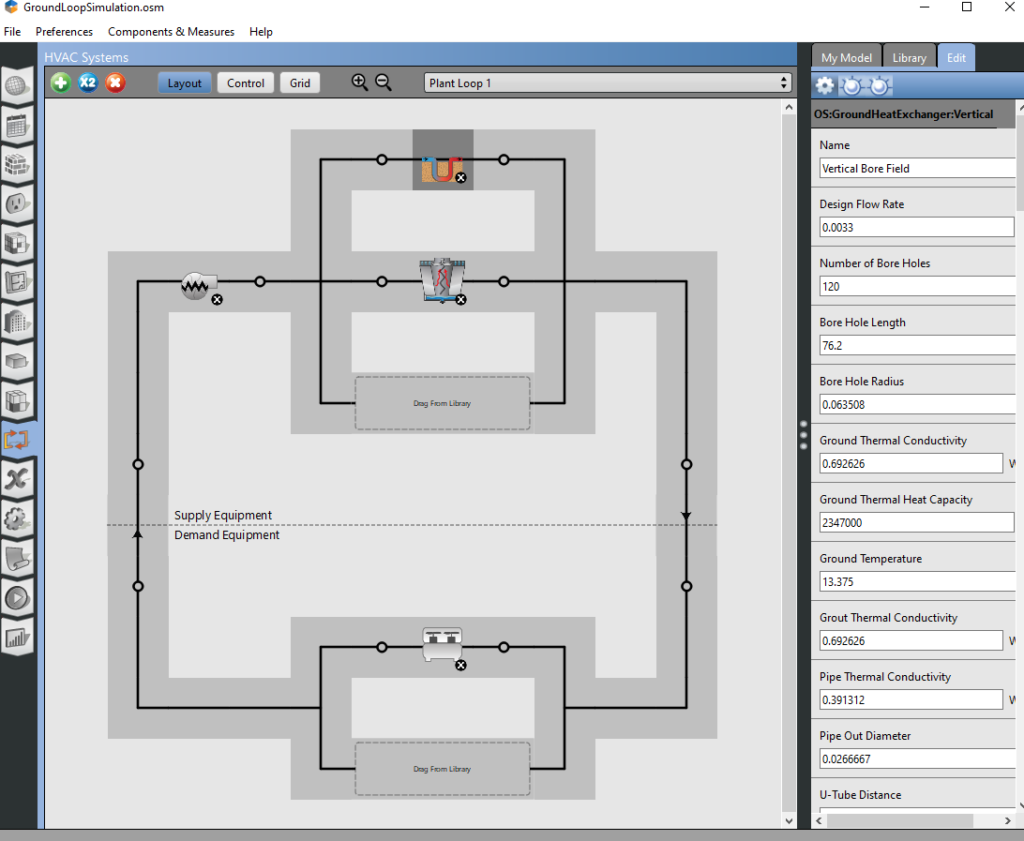Open the Simulation Settings gear tab
1024x841 pixels.
[x=17, y=519]
